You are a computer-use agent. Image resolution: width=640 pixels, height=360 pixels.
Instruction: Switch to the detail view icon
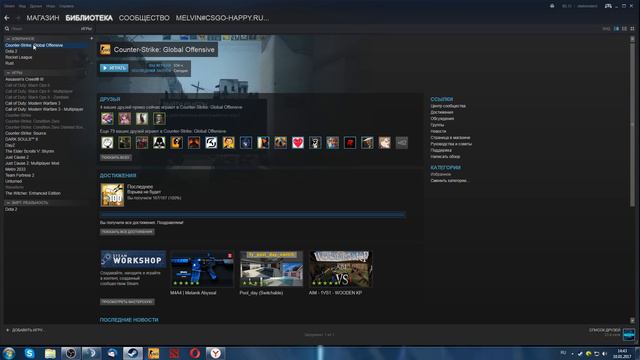click(x=616, y=29)
